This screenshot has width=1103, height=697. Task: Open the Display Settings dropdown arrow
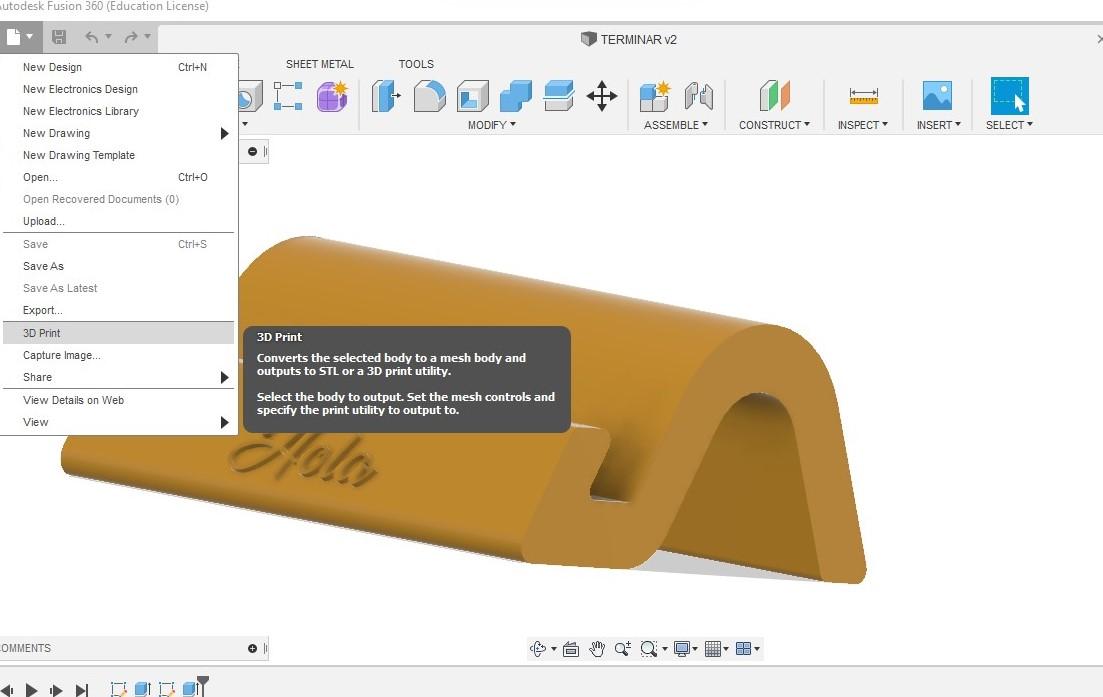click(695, 649)
